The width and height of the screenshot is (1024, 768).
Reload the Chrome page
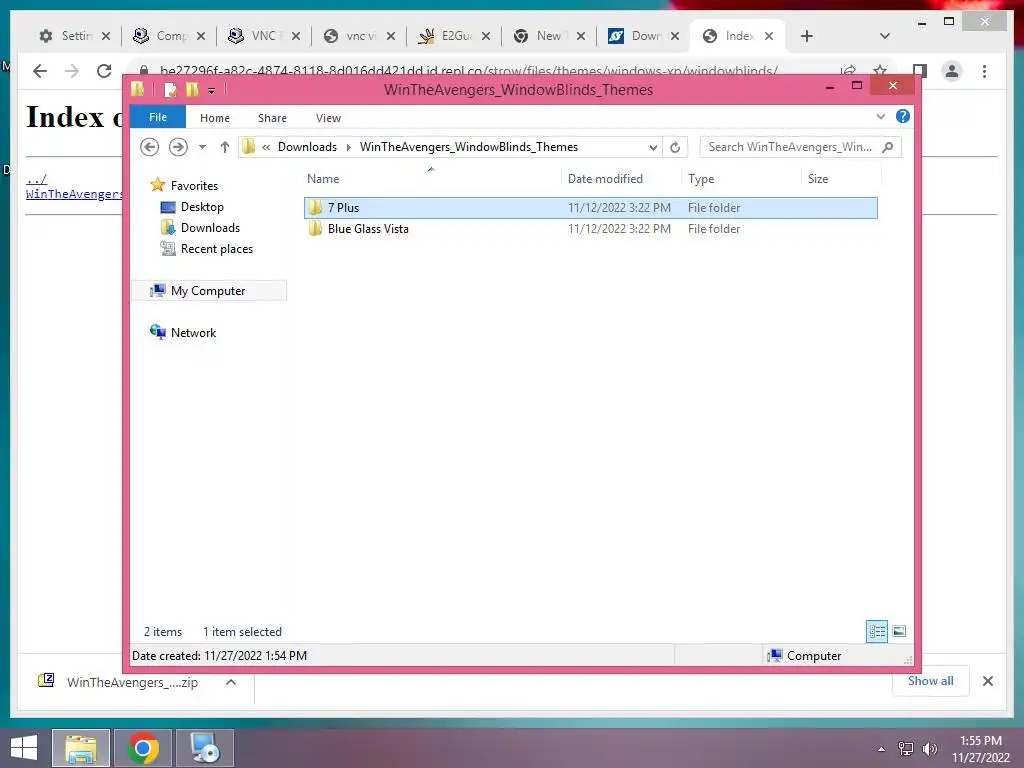(104, 71)
